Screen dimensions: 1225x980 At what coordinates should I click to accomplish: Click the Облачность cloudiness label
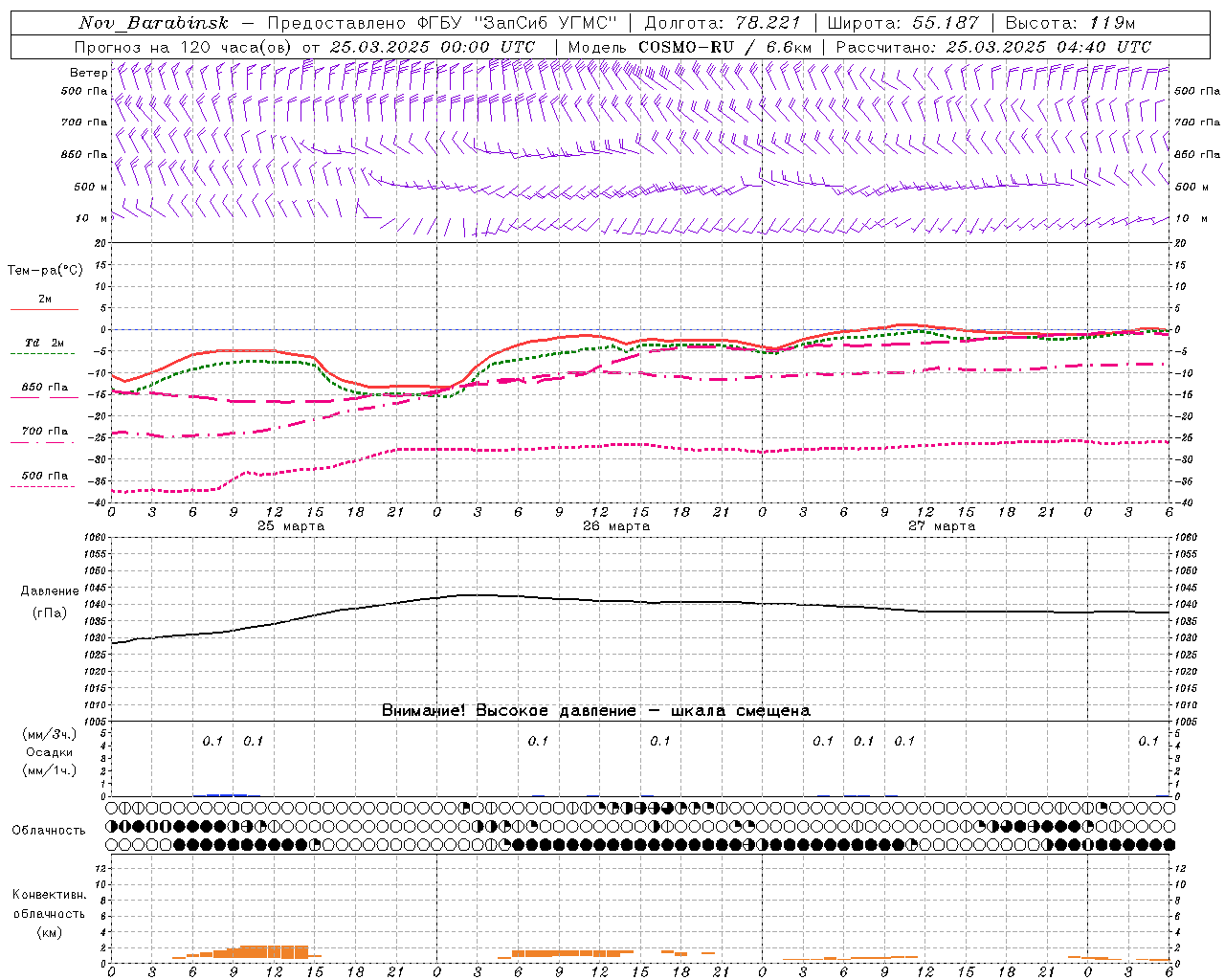[x=48, y=830]
